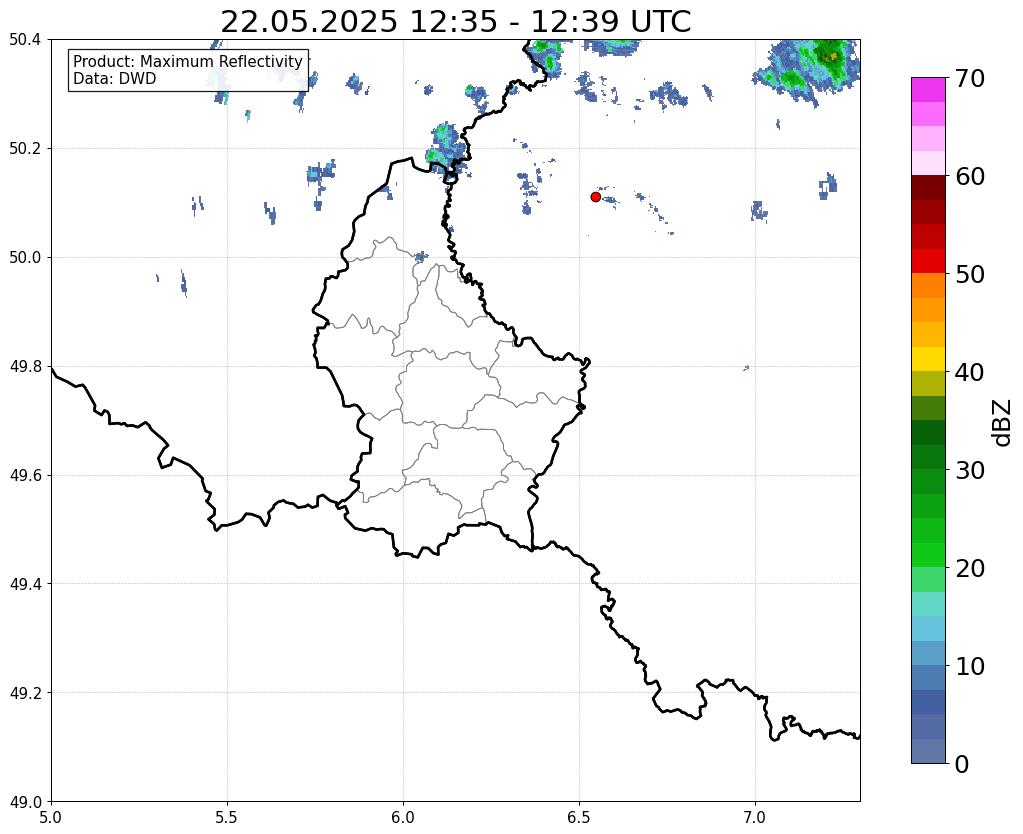The image size is (1023, 834).
Task: Click the 49.6 latitude axis label
Action: (25, 476)
